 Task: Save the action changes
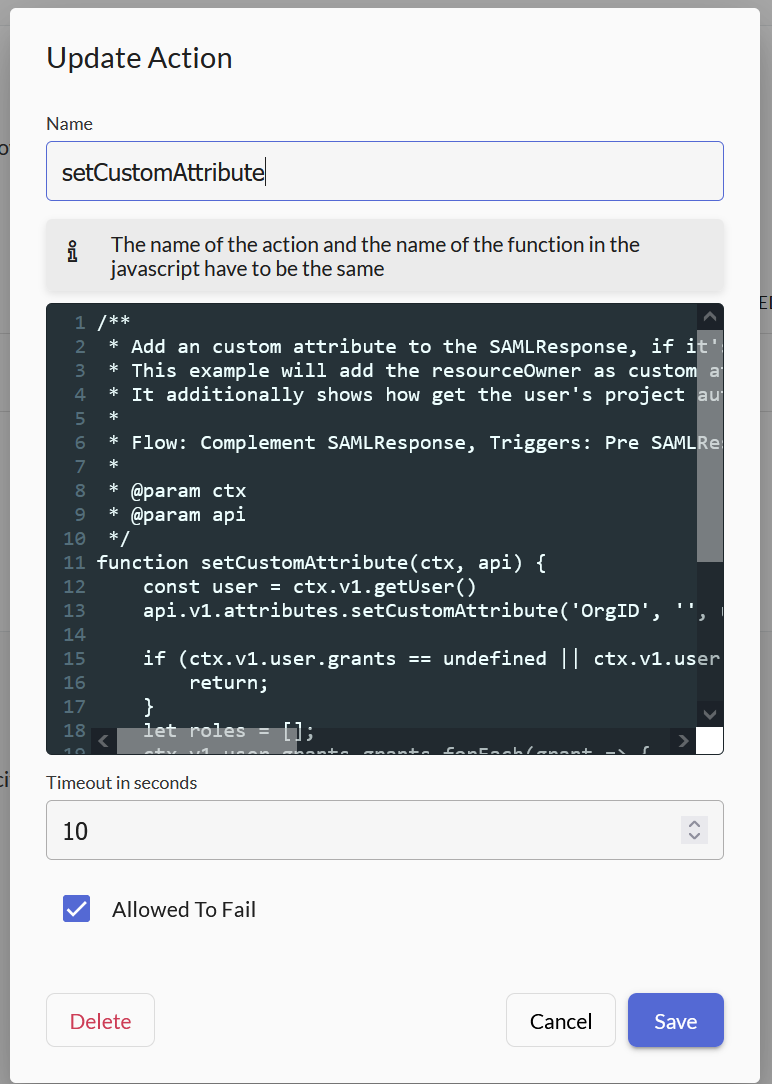click(x=675, y=1020)
